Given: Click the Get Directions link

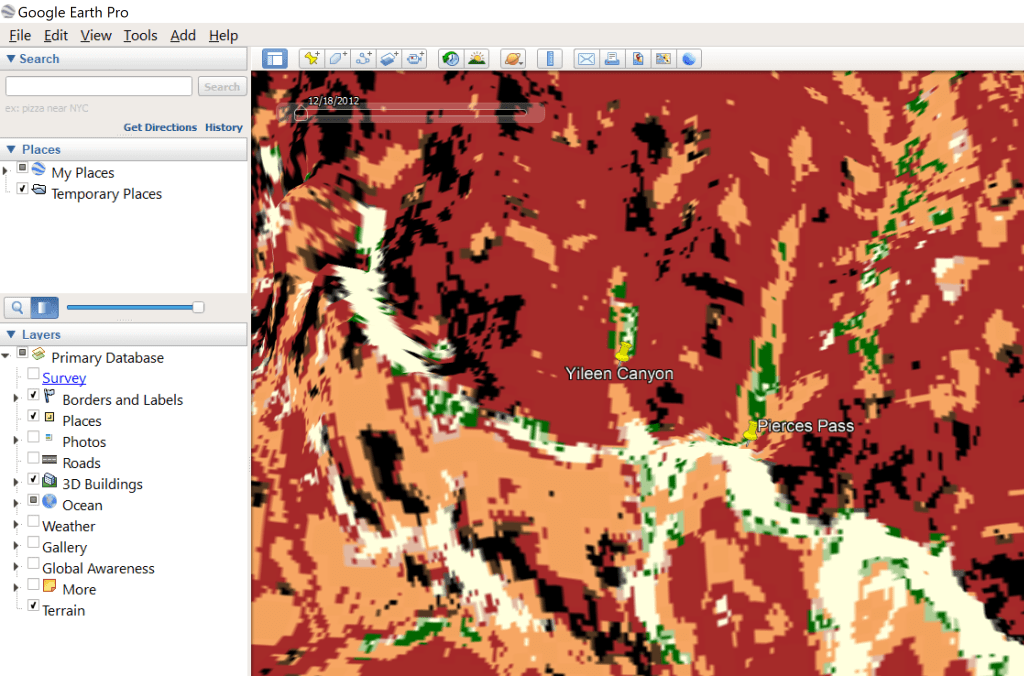Looking at the screenshot, I should pyautogui.click(x=160, y=127).
